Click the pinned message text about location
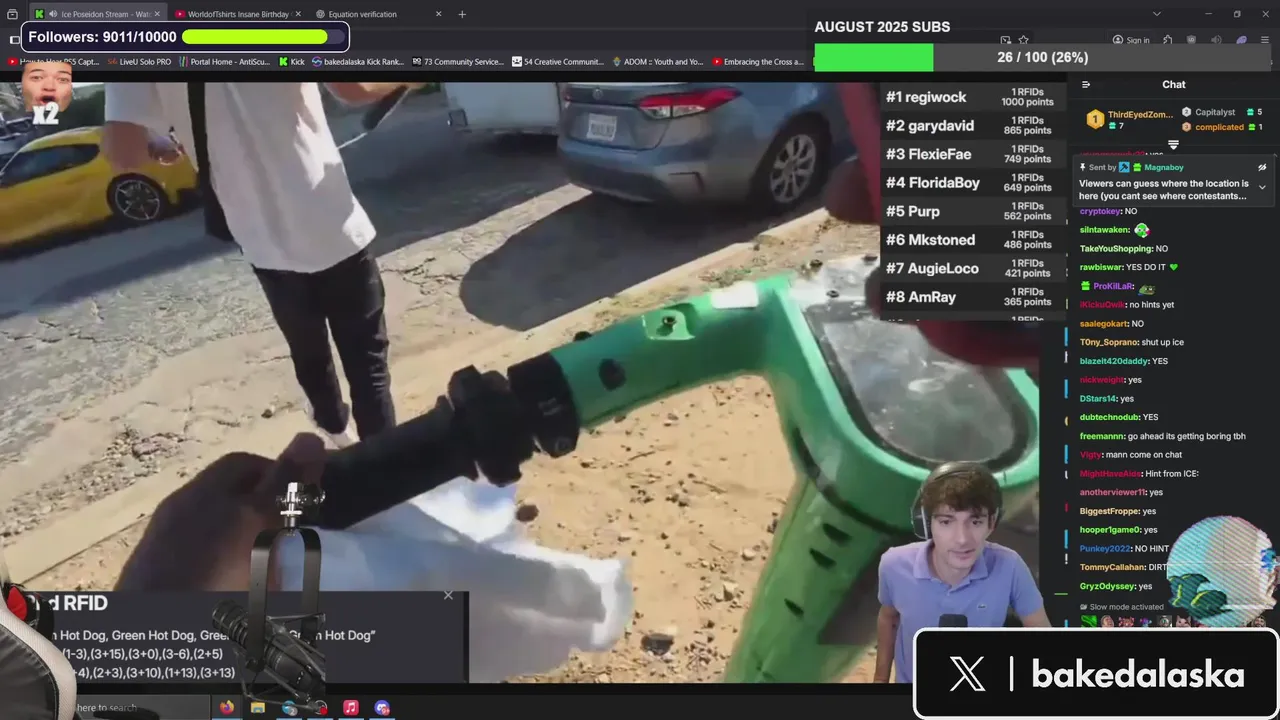1280x720 pixels. click(1163, 190)
